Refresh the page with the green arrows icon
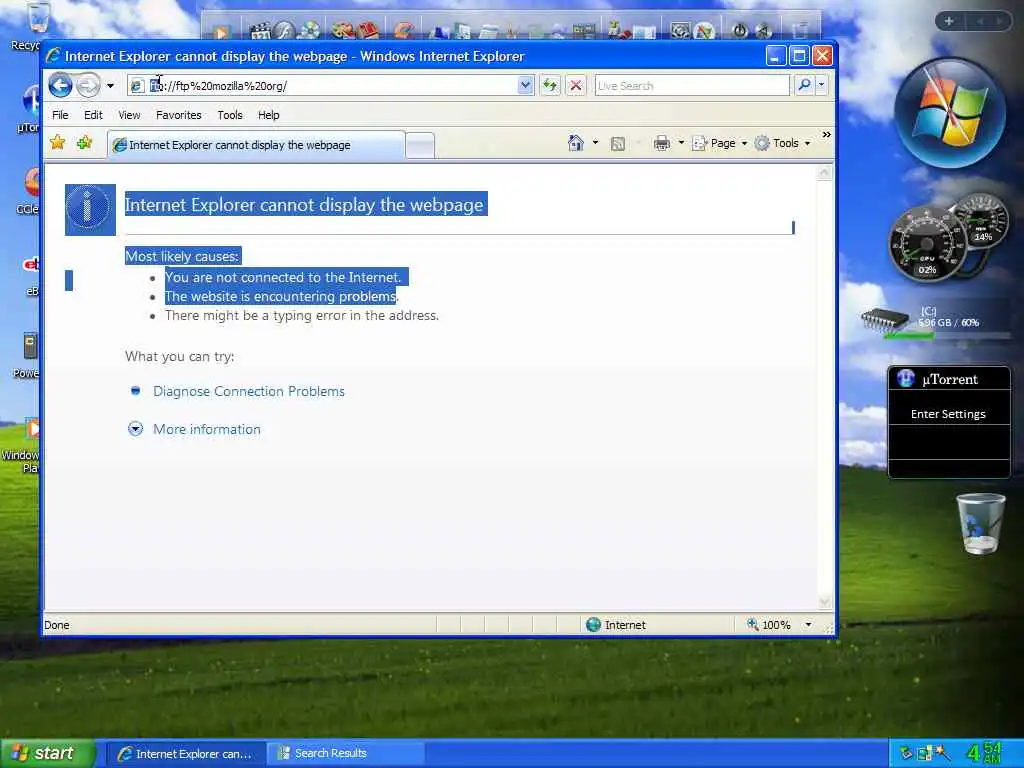1024x768 pixels. (x=550, y=86)
